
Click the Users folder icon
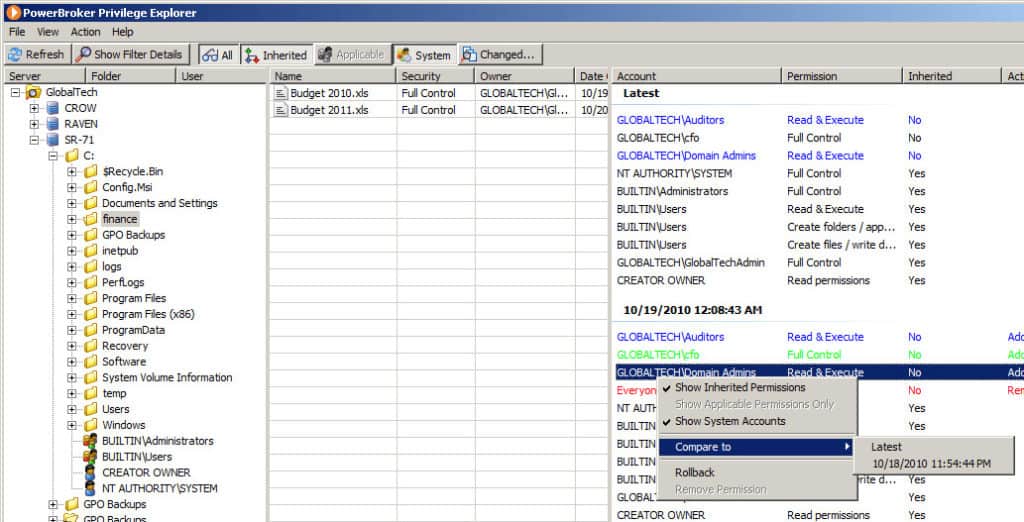[91, 409]
